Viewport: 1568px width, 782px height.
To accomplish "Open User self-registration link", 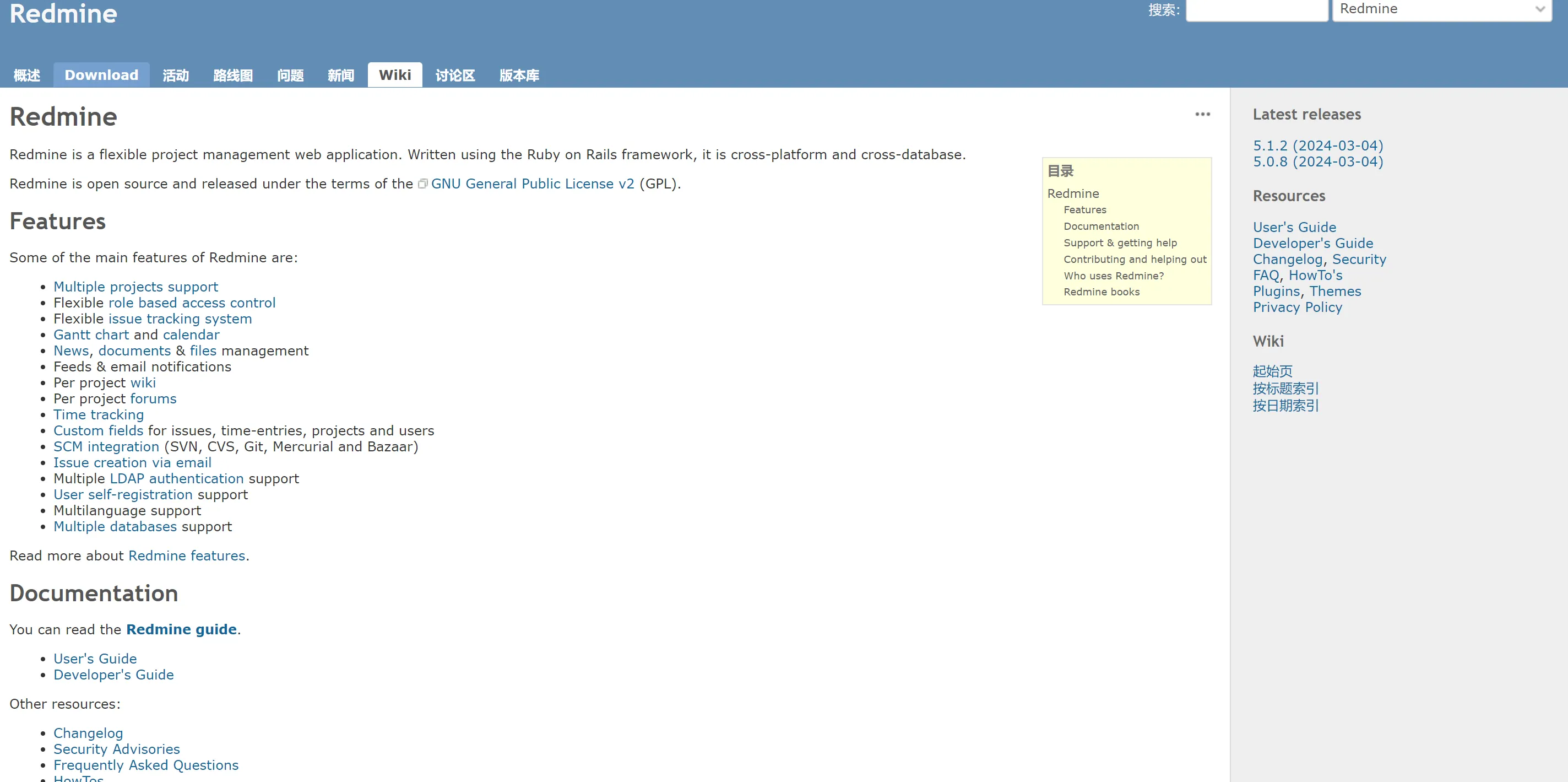I will (x=123, y=494).
